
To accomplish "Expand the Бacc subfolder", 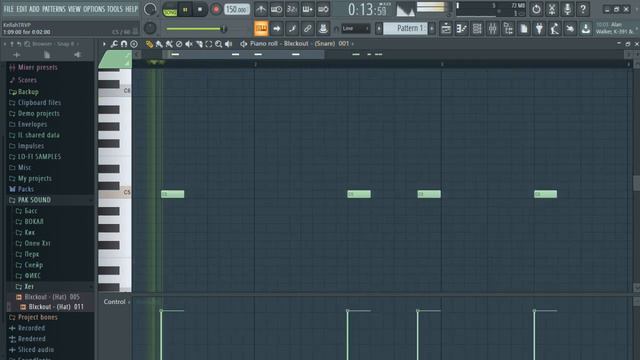I will [31, 211].
